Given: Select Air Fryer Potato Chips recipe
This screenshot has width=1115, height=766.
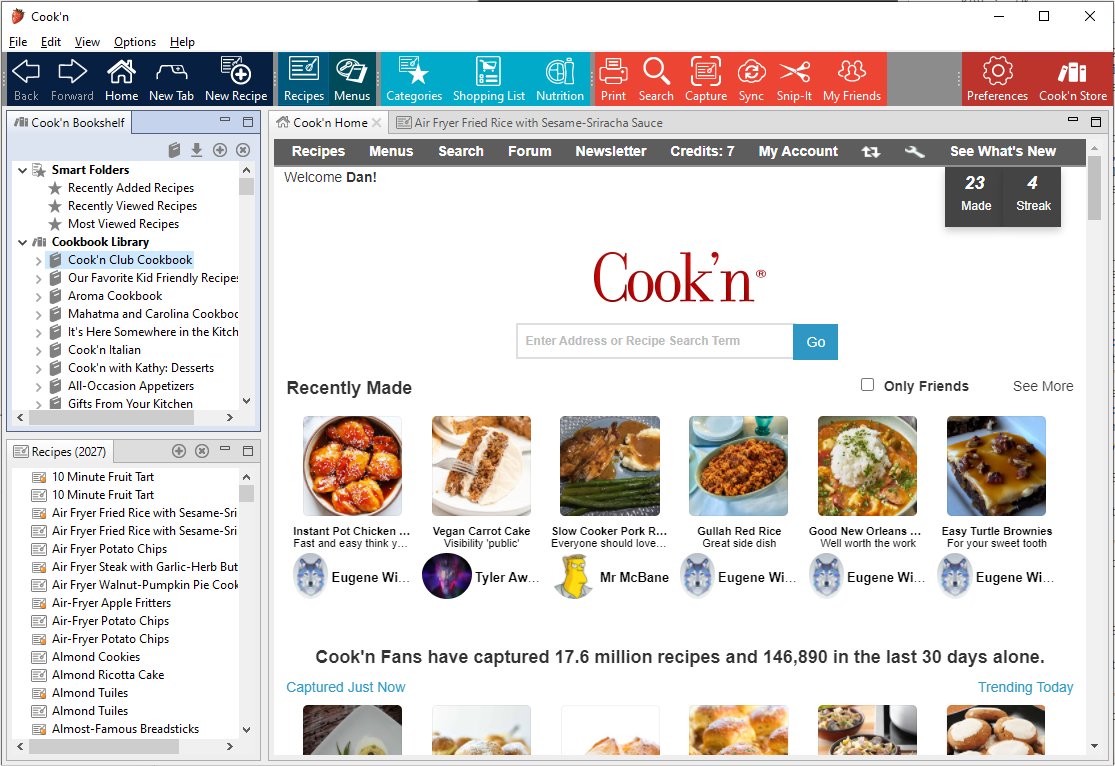Looking at the screenshot, I should (x=109, y=549).
